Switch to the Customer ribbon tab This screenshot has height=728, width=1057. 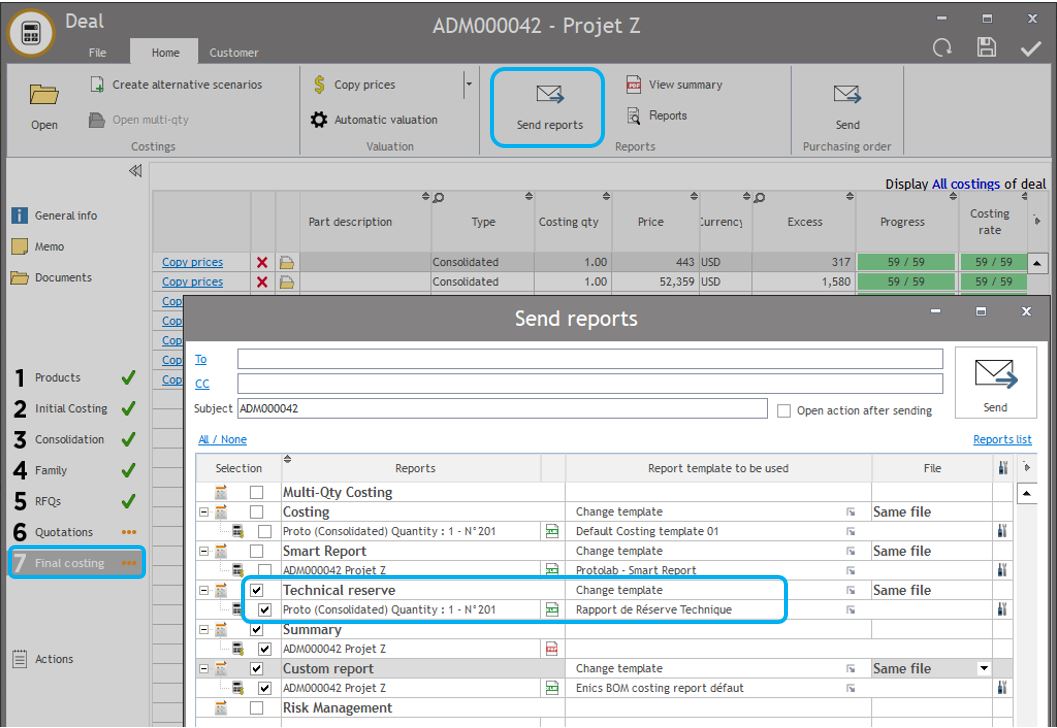(x=234, y=52)
